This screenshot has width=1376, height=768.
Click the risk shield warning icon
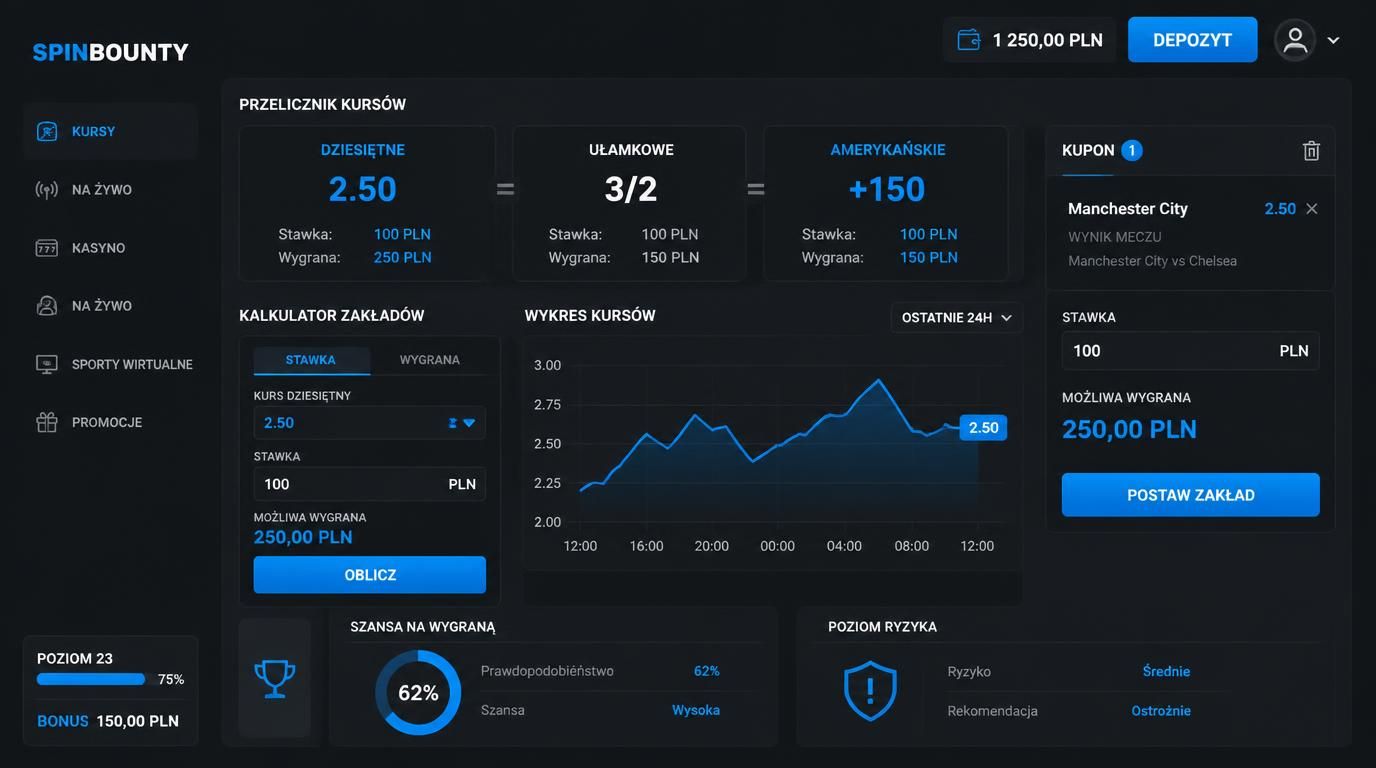(870, 690)
